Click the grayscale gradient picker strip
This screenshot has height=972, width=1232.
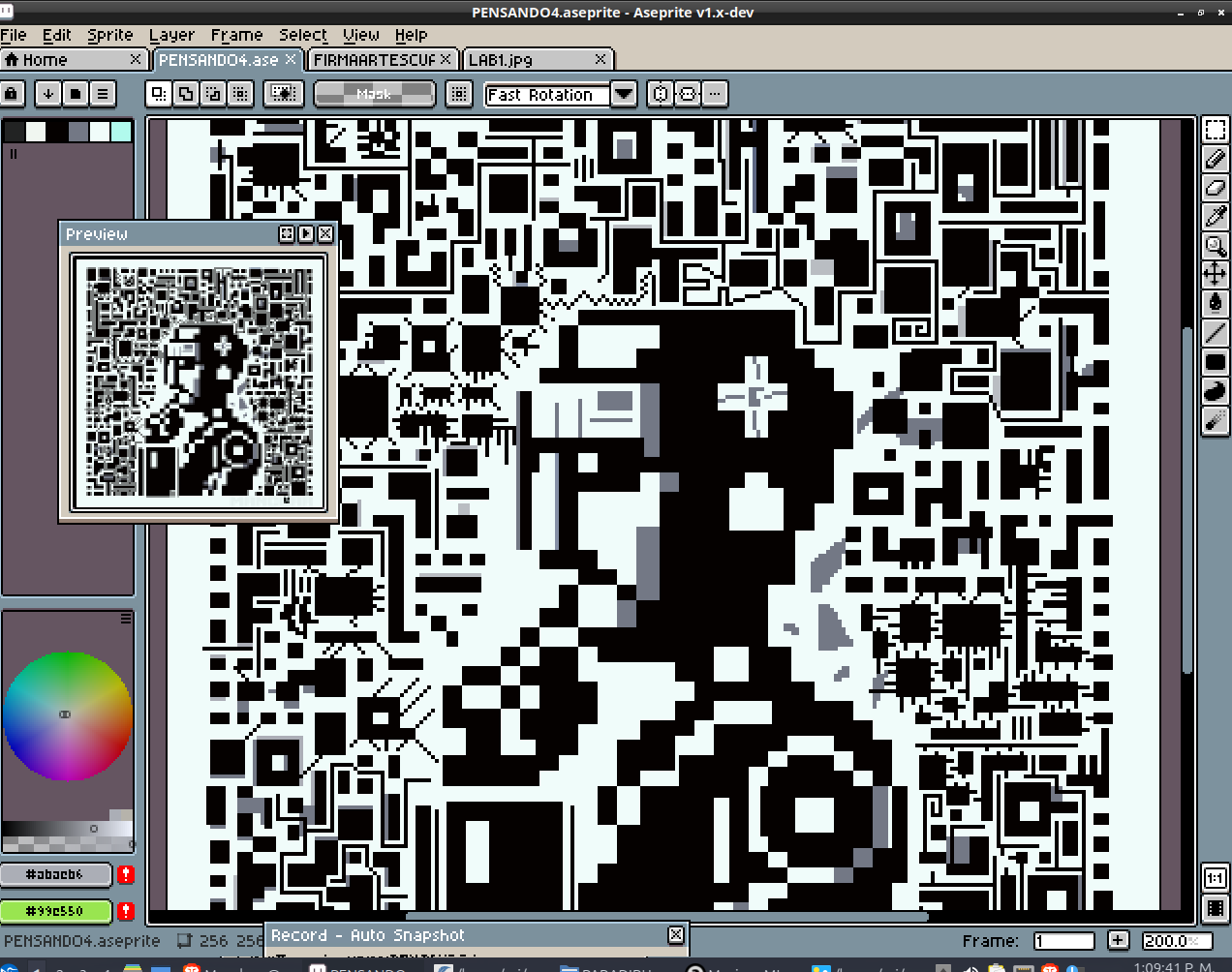coord(68,830)
